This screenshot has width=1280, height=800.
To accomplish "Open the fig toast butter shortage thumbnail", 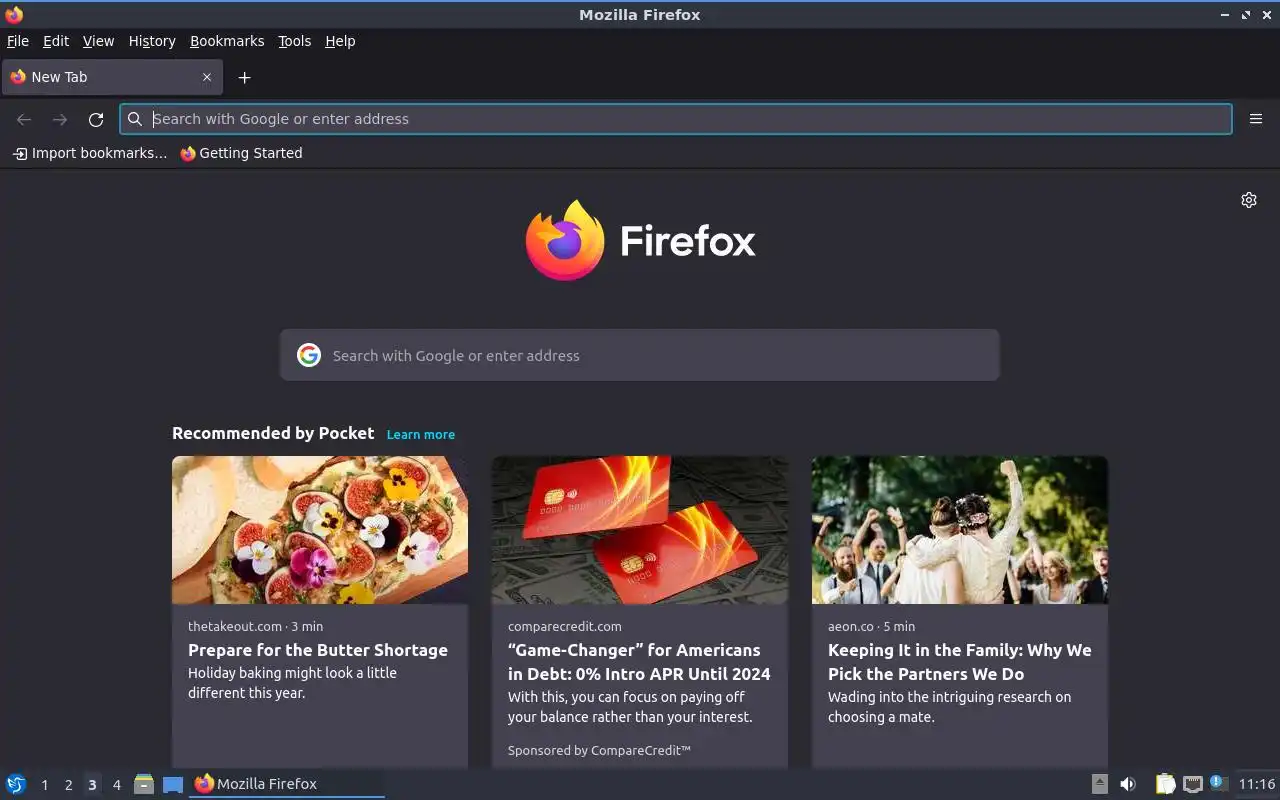I will coord(320,530).
